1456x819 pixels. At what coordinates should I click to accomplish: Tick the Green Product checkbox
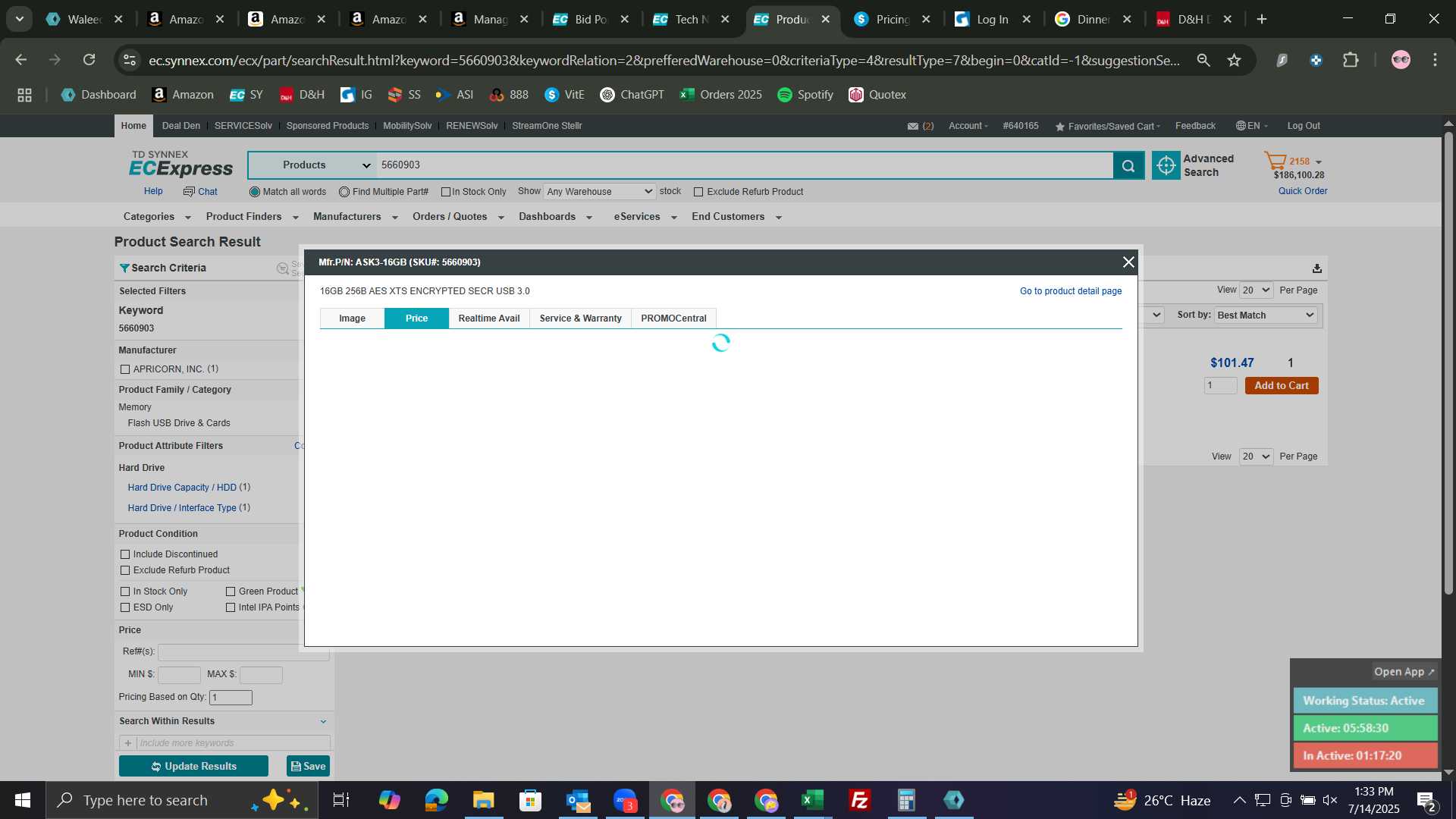231,591
